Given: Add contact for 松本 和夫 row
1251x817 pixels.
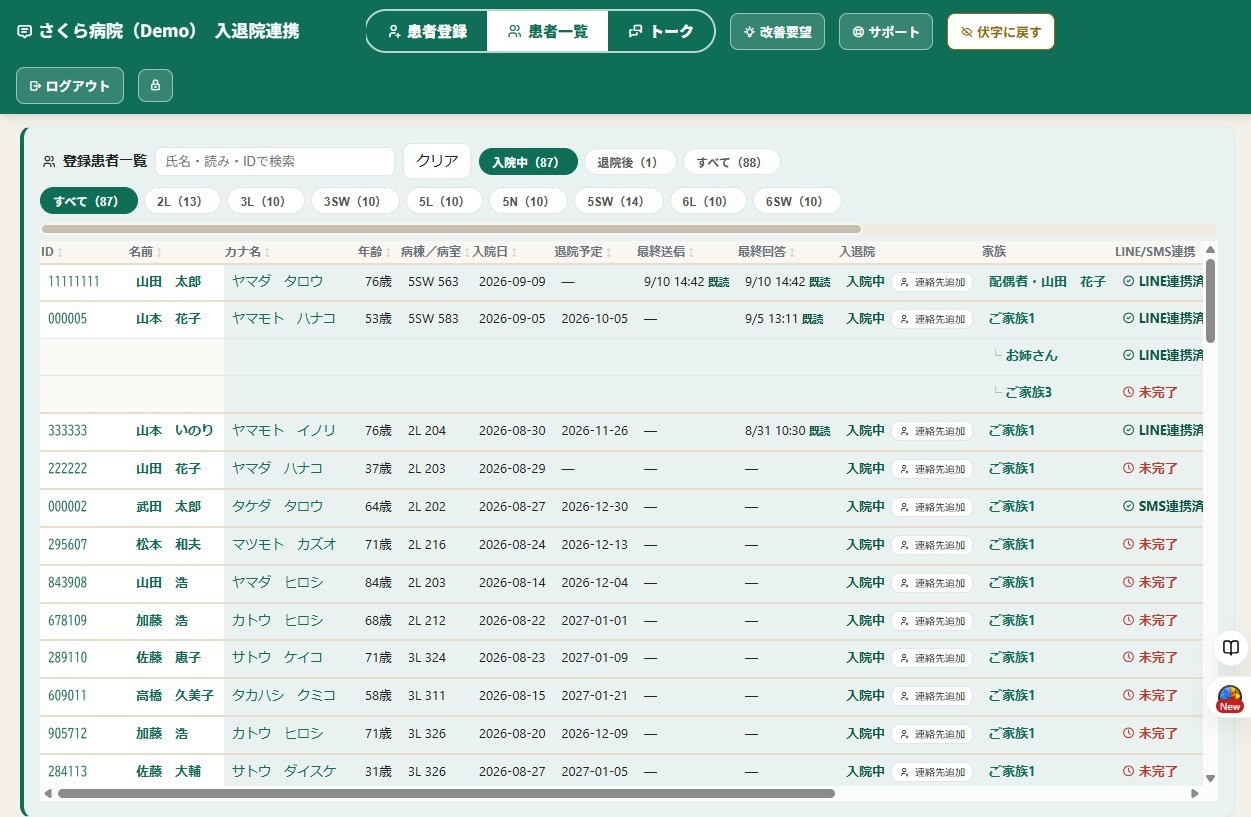Looking at the screenshot, I should click(932, 545).
